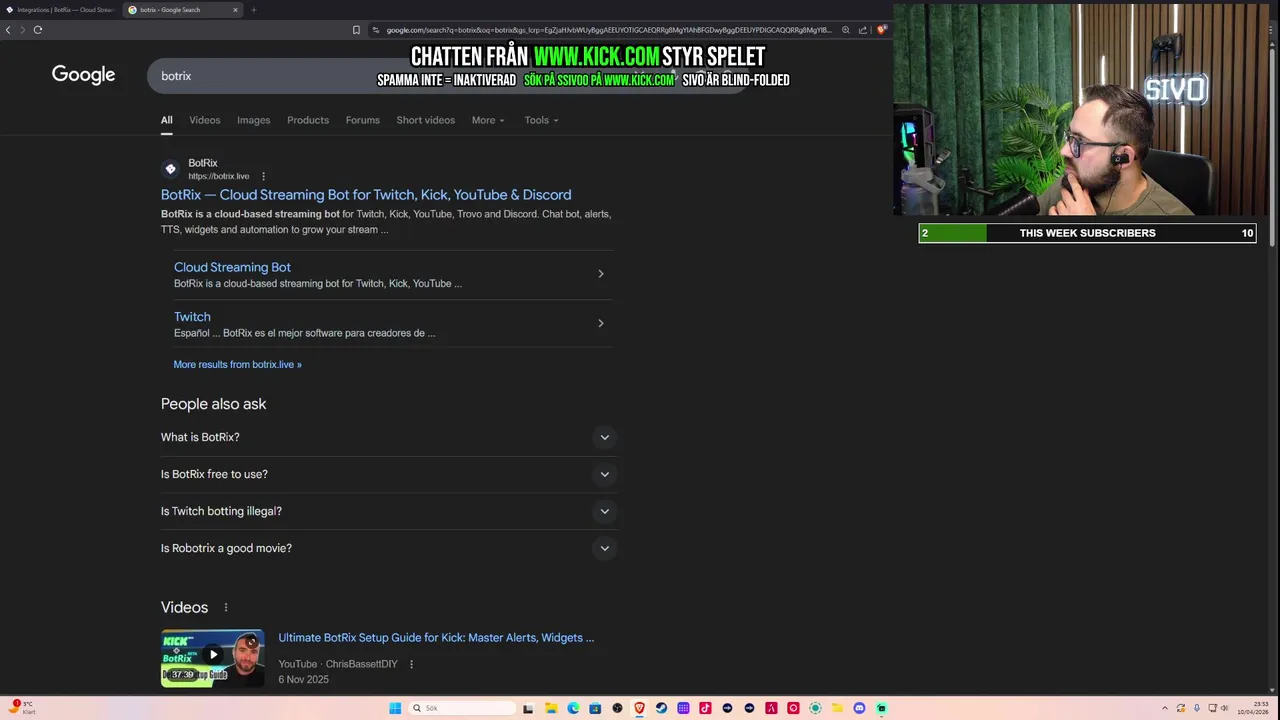This screenshot has height=720, width=1280.
Task: Expand Is BotRix free to use?
Action: point(387,474)
